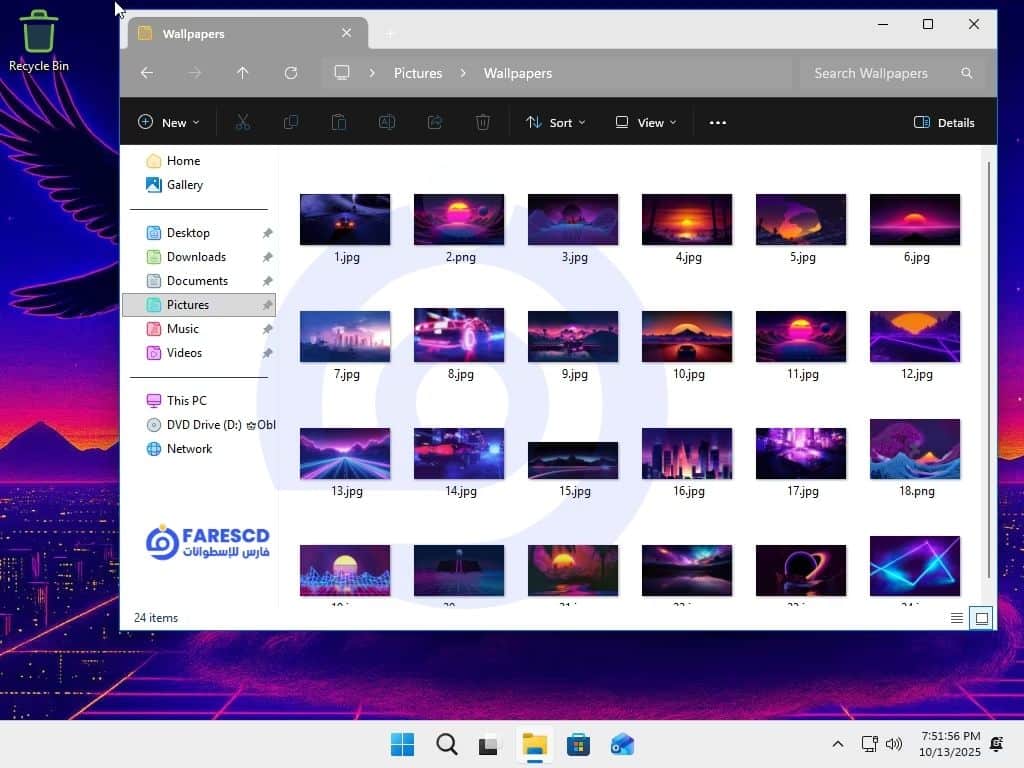1024x768 pixels.
Task: Add a new tab with plus icon
Action: pyautogui.click(x=390, y=34)
